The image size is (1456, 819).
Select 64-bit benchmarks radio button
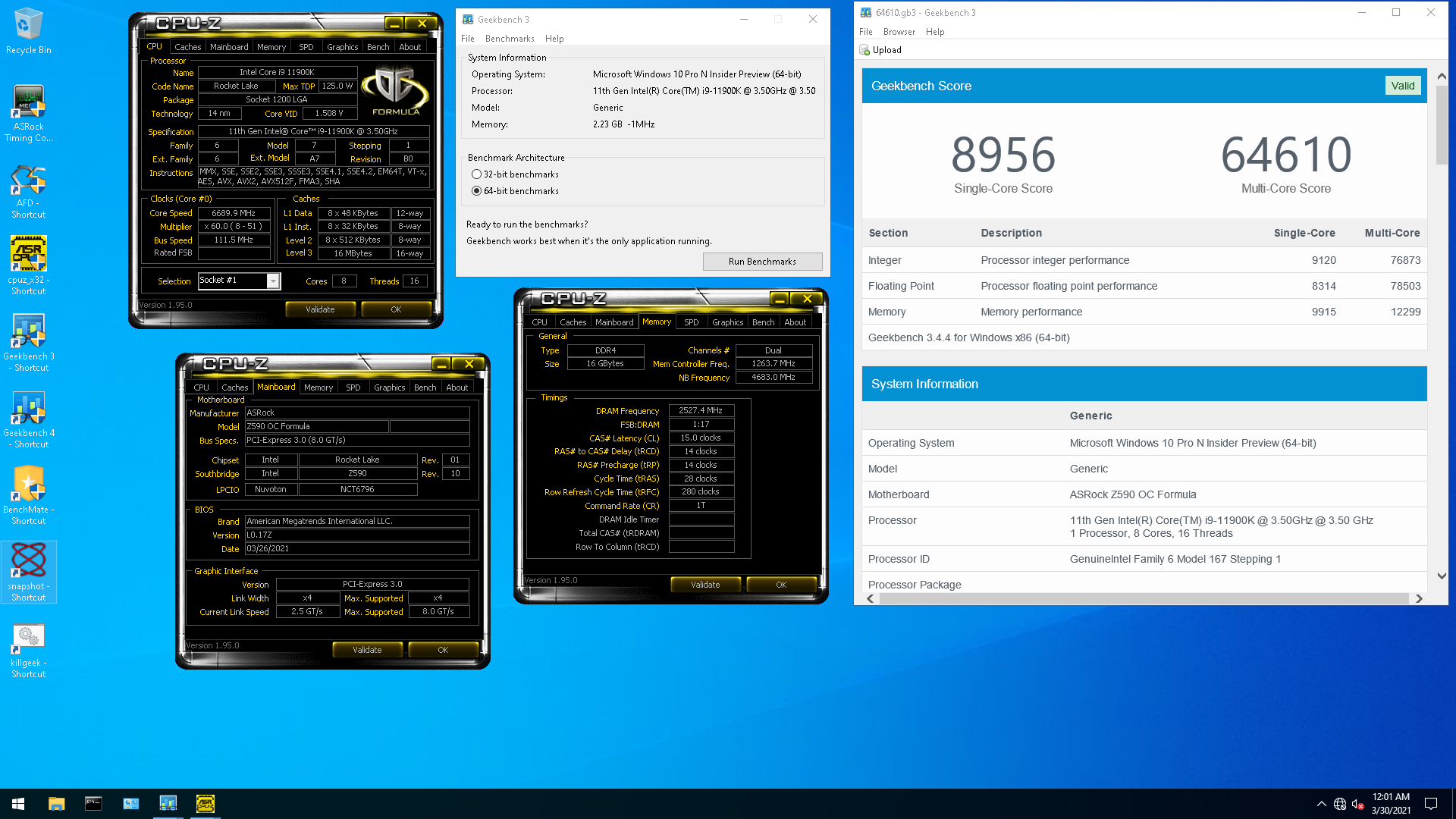point(476,191)
